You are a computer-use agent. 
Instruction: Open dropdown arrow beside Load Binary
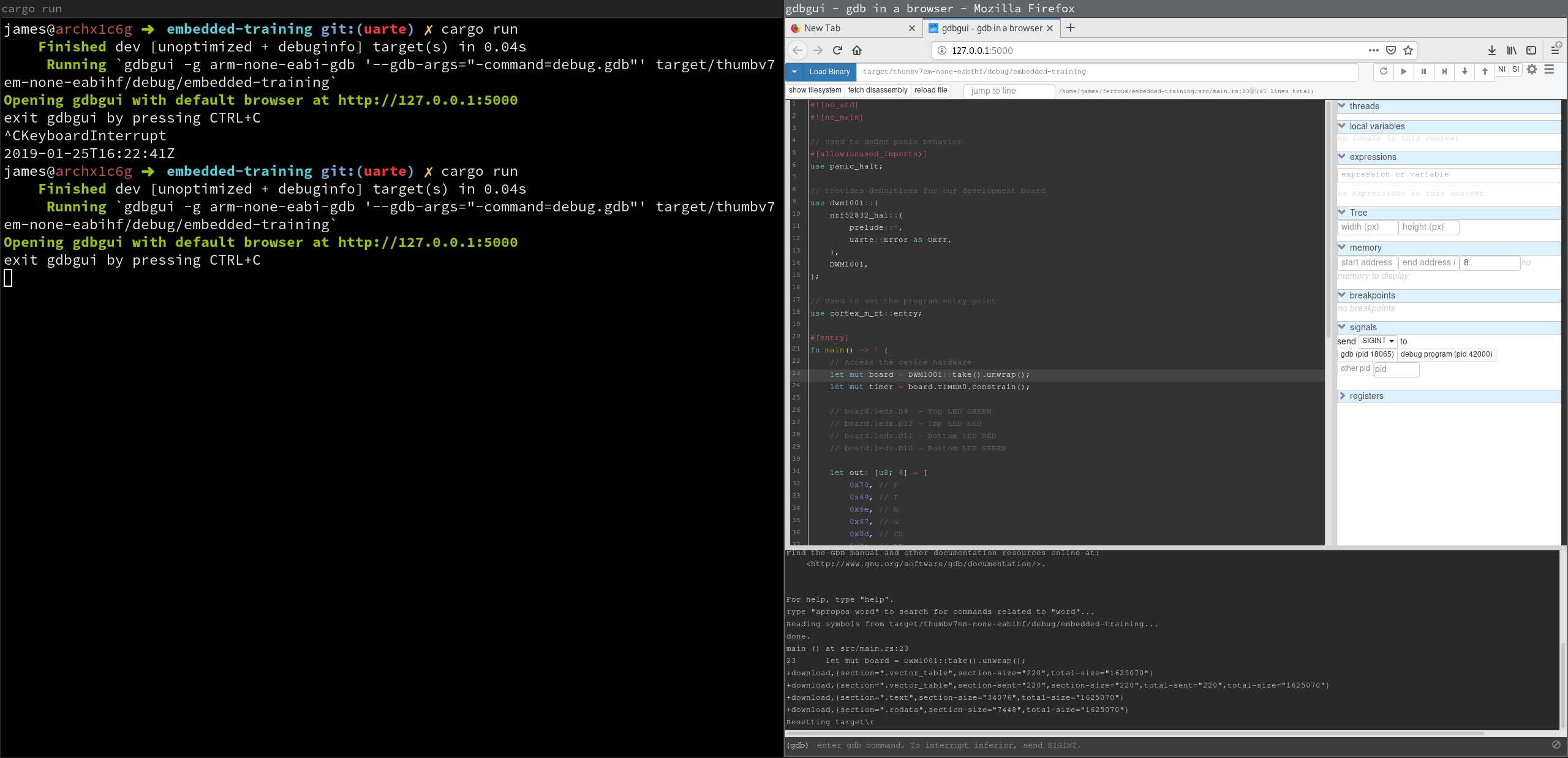click(794, 72)
